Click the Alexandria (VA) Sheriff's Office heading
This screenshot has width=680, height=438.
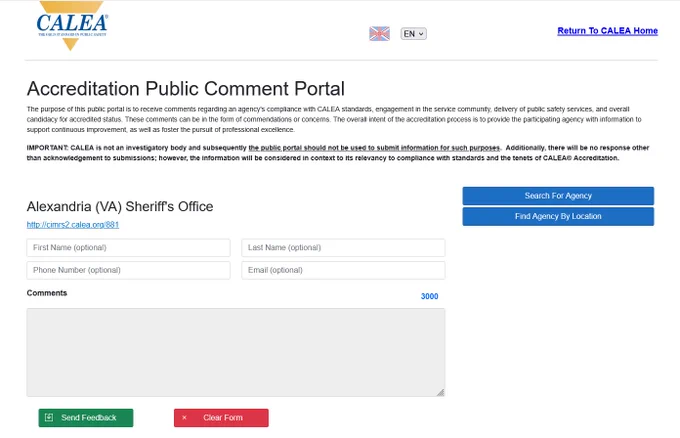click(120, 206)
